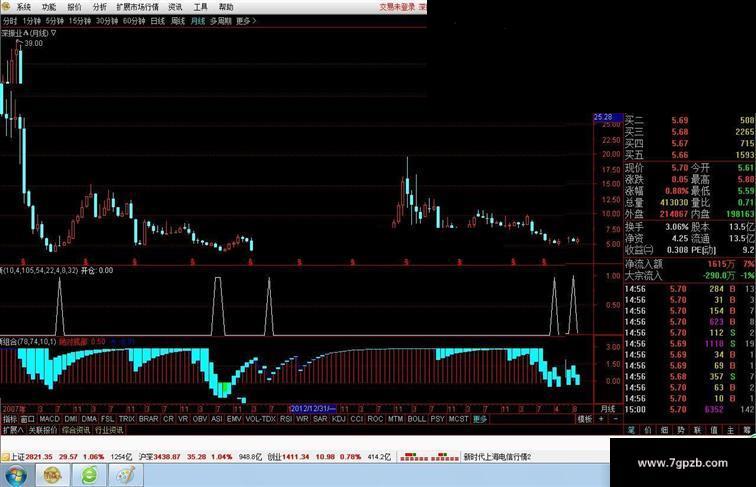Screen dimensions: 756x487
Task: Switch chart period to 日线
Action: (x=158, y=21)
